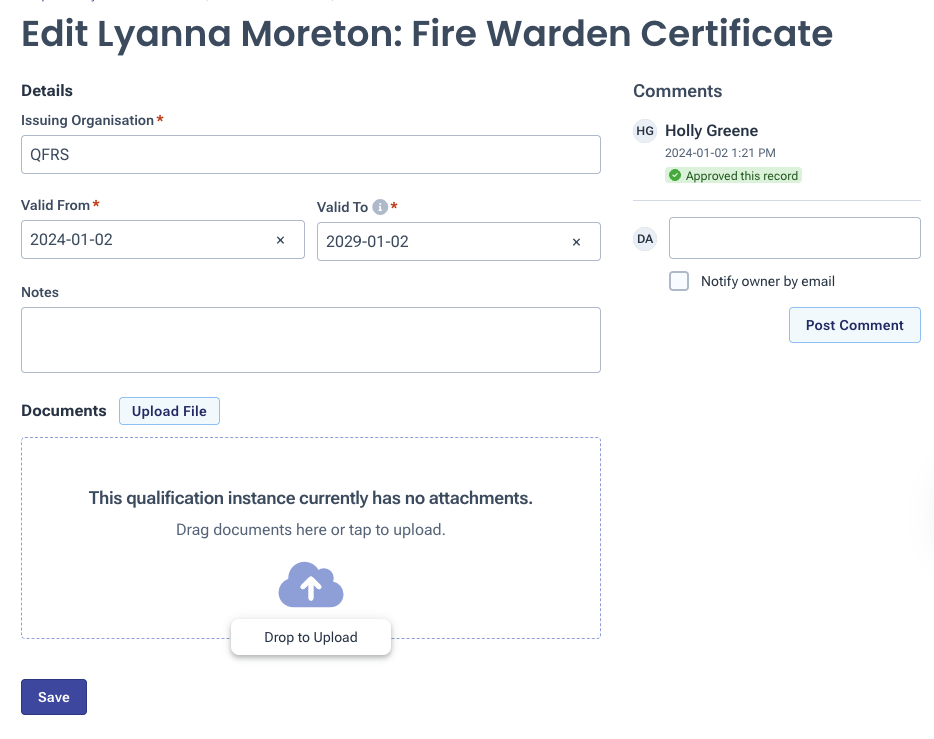Clear the Valid From date
Viewport: 934px width, 739px height.
point(280,240)
